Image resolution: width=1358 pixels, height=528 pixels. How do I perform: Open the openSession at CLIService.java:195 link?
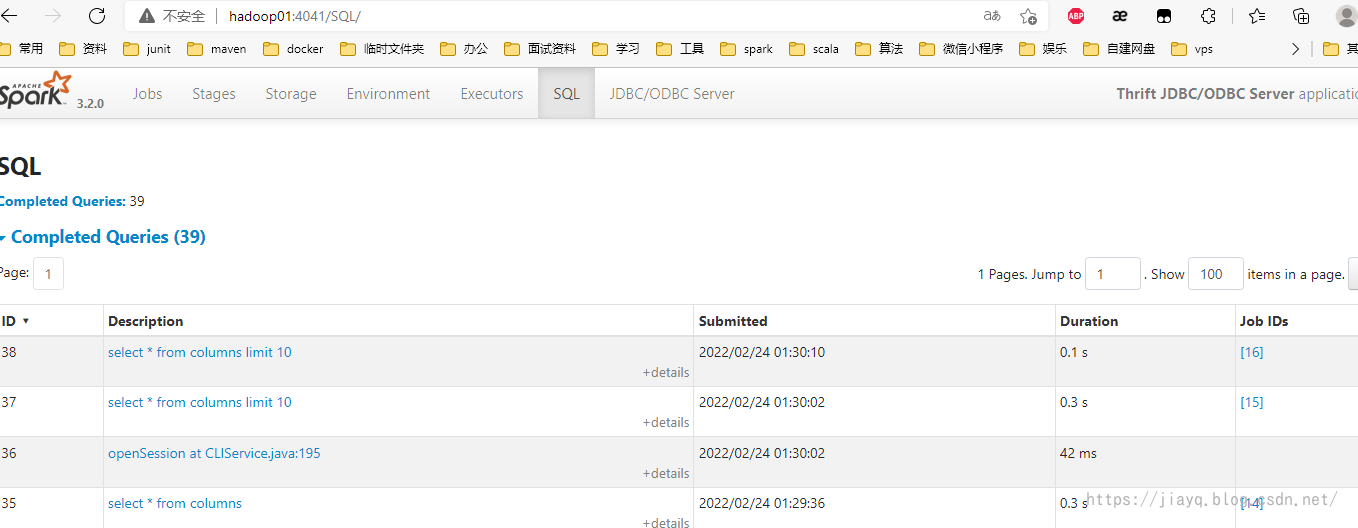coord(214,453)
